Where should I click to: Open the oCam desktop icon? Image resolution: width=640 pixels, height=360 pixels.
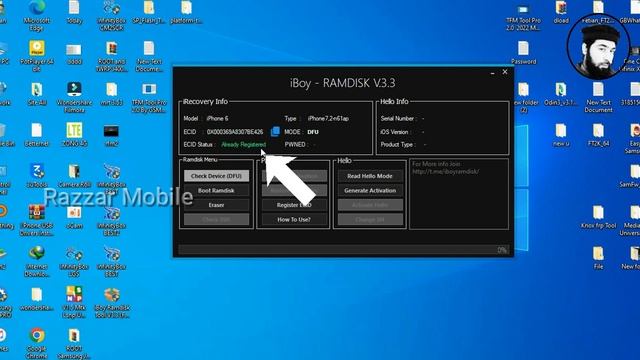74,217
